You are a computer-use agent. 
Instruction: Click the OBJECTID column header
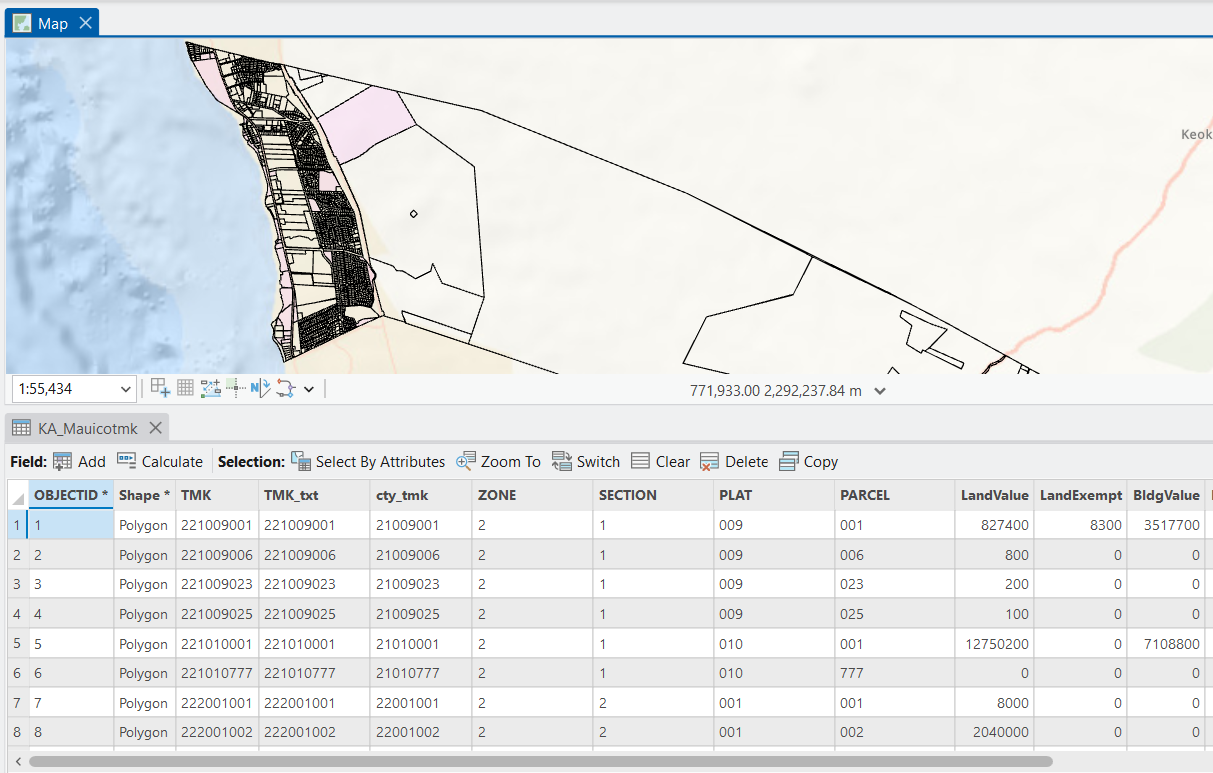[70, 495]
